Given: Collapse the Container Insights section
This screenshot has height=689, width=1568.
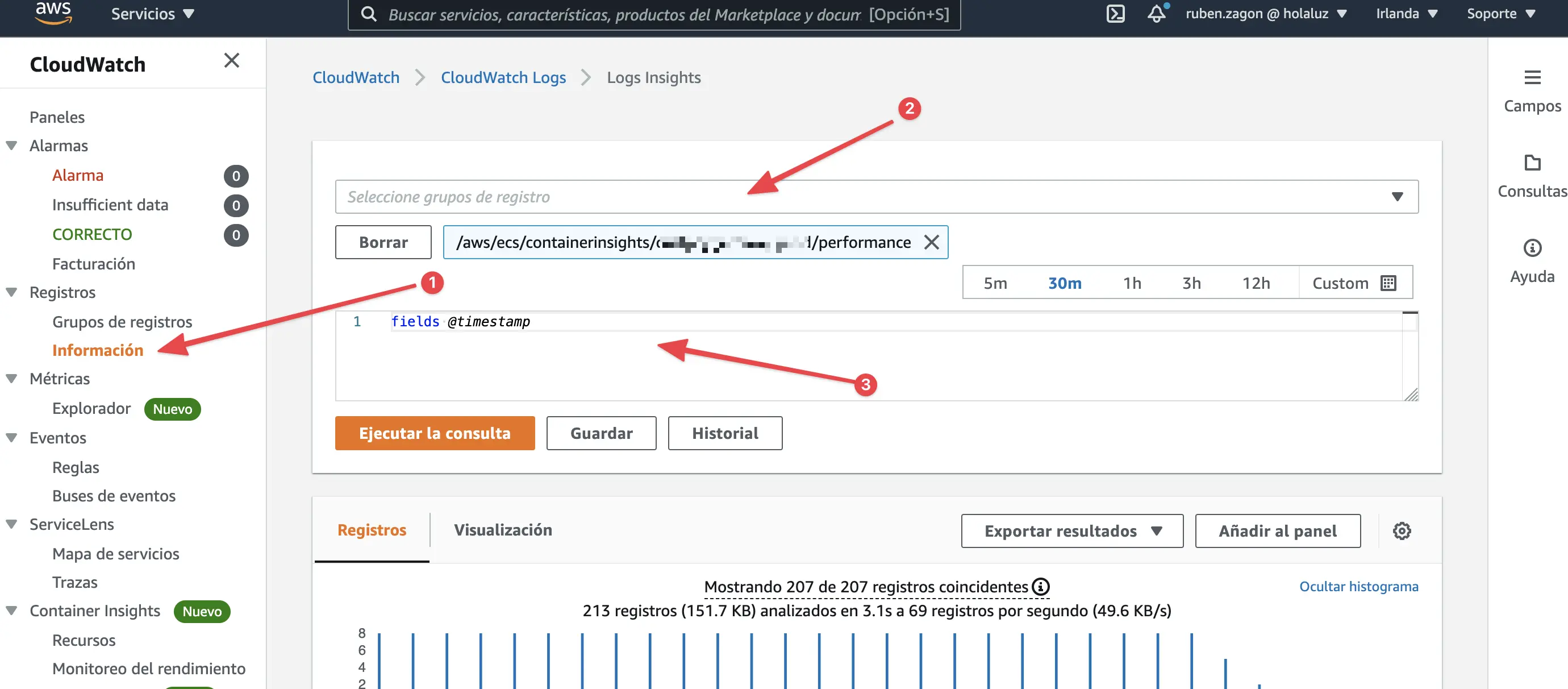Looking at the screenshot, I should [x=11, y=611].
